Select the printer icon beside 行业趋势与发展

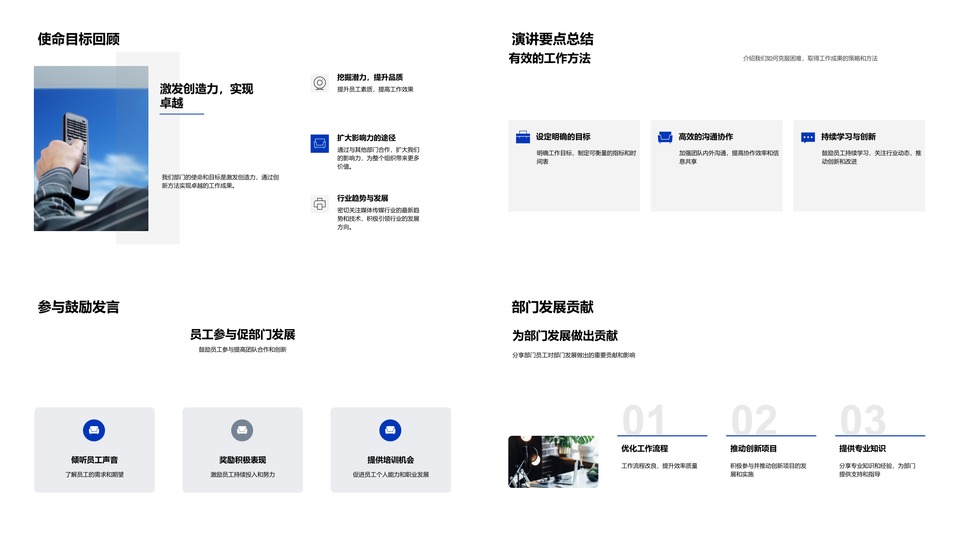pyautogui.click(x=319, y=204)
